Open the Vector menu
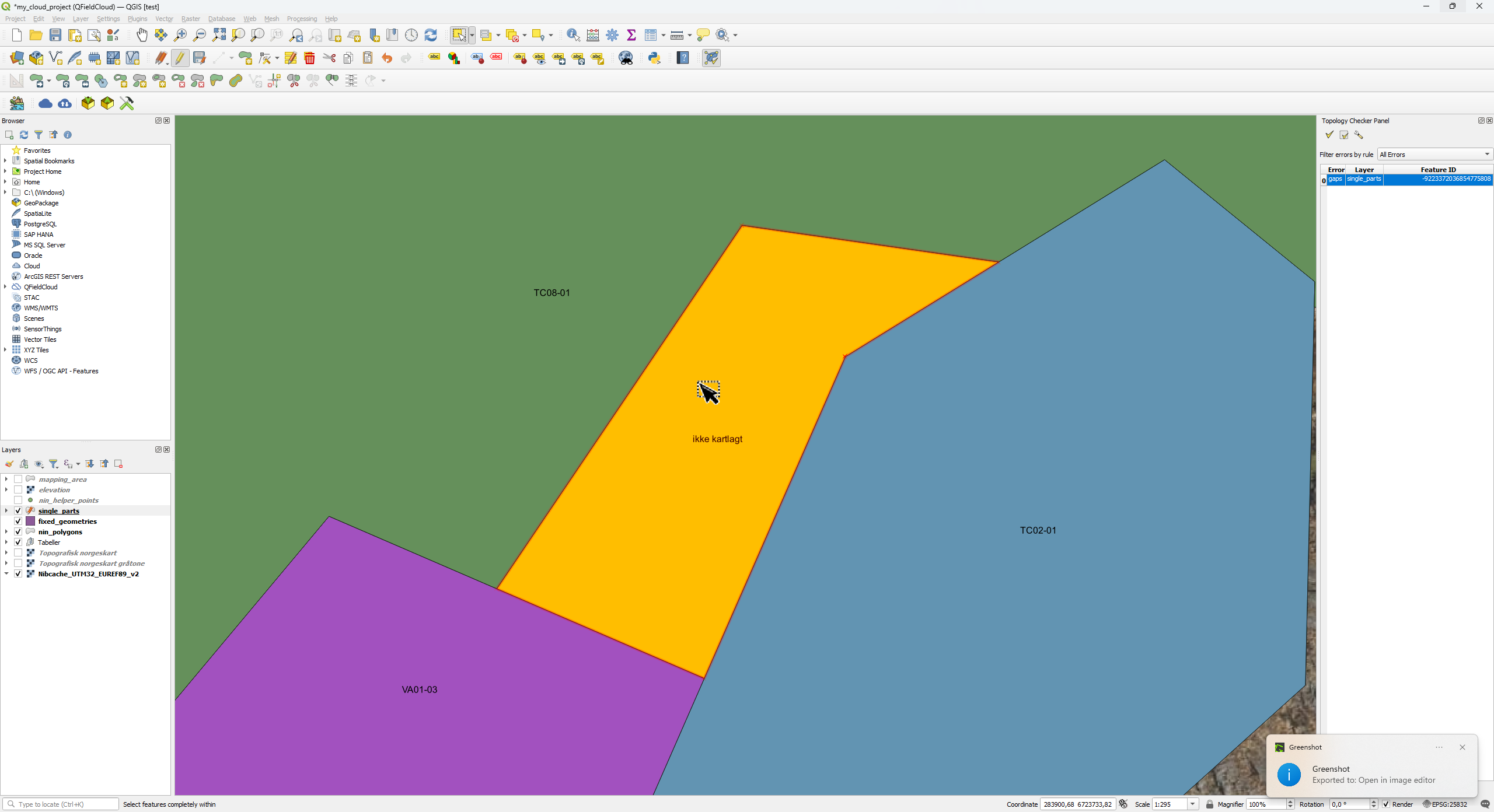The height and width of the screenshot is (812, 1494). pyautogui.click(x=164, y=19)
